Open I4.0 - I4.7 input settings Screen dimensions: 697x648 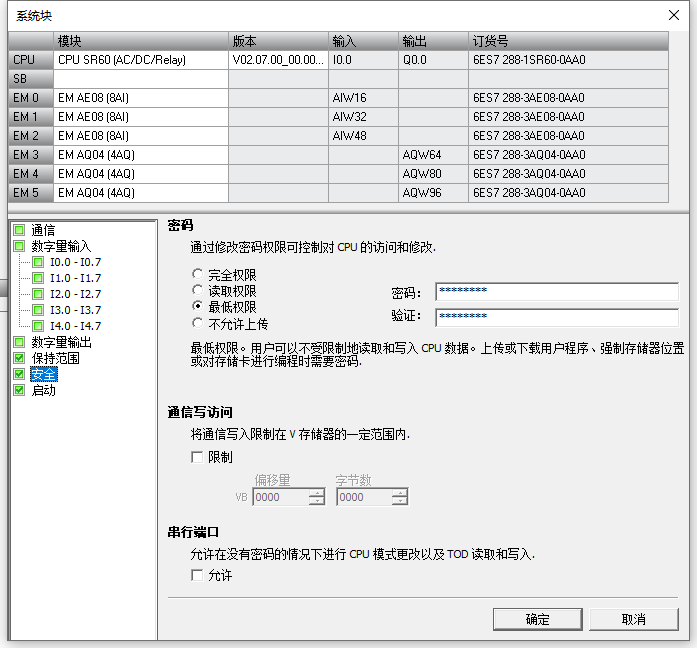coord(75,326)
